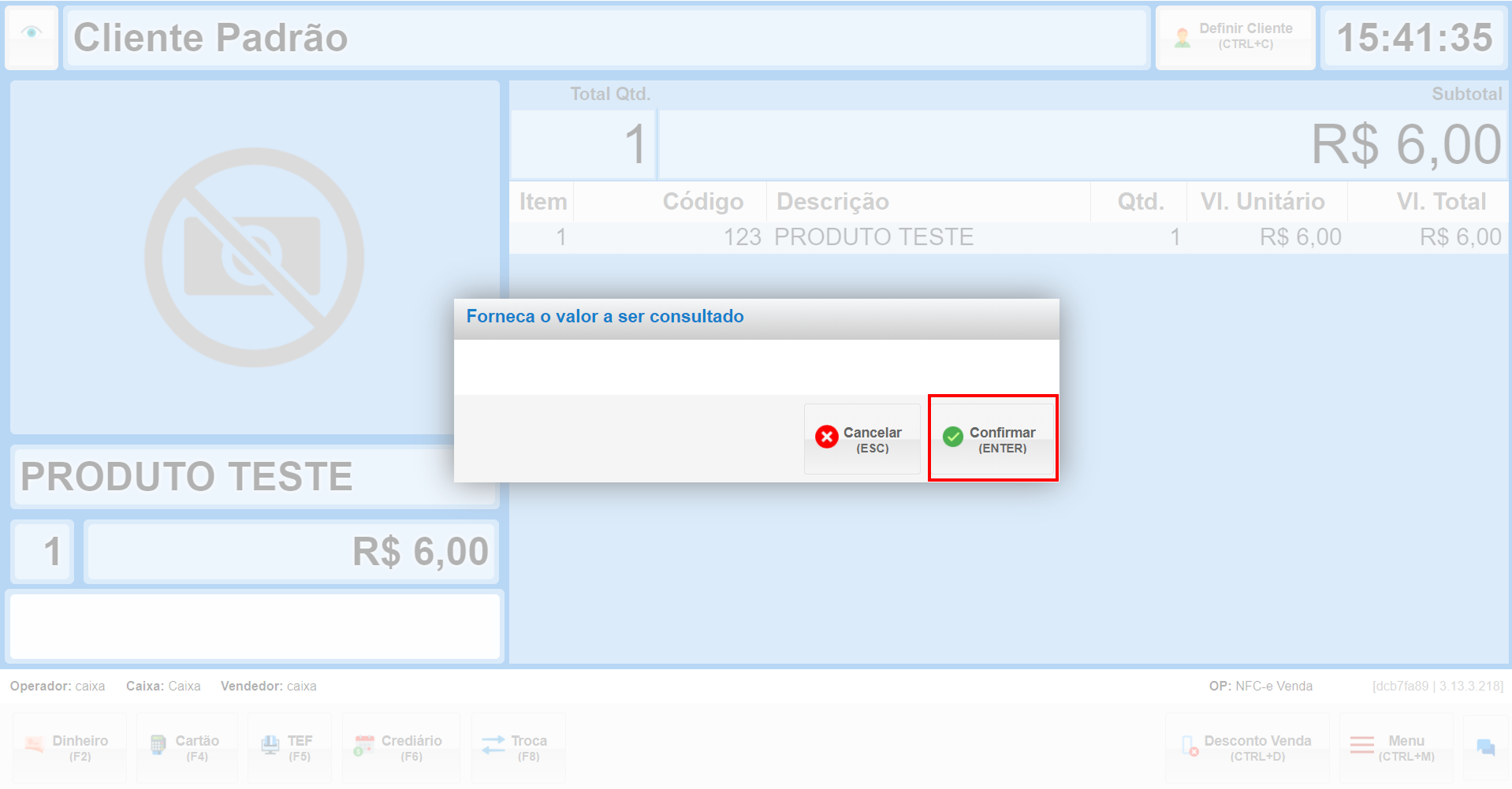
Task: Click the Definir Cliente user icon
Action: pos(1182,38)
